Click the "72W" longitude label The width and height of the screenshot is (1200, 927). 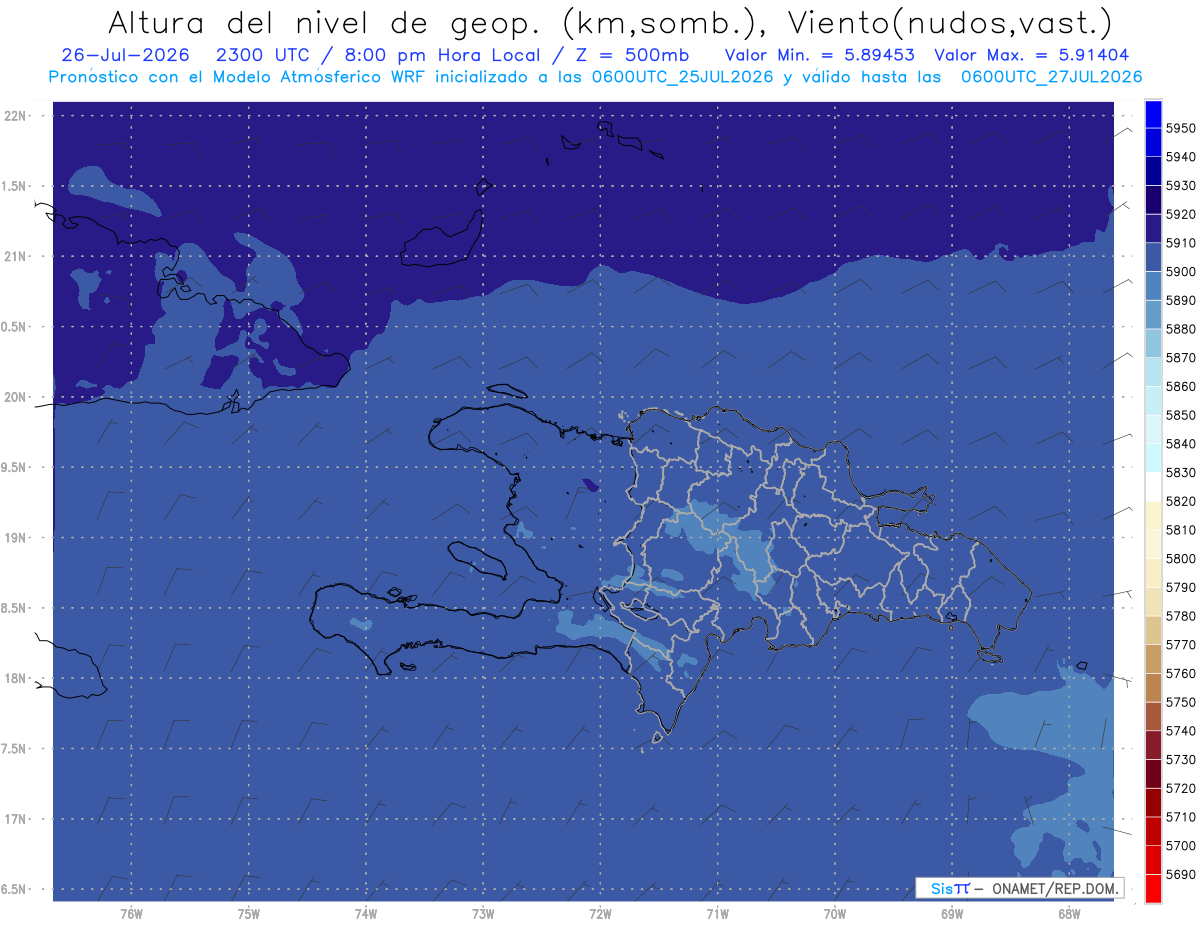click(600, 913)
